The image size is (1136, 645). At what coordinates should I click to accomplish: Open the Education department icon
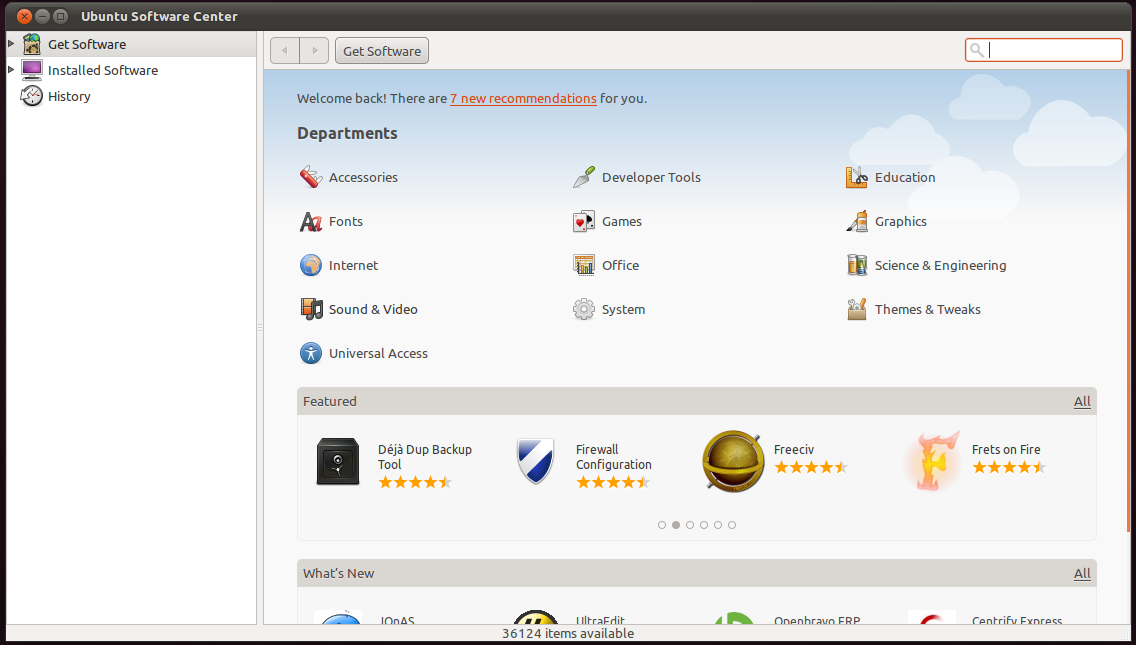tap(856, 177)
